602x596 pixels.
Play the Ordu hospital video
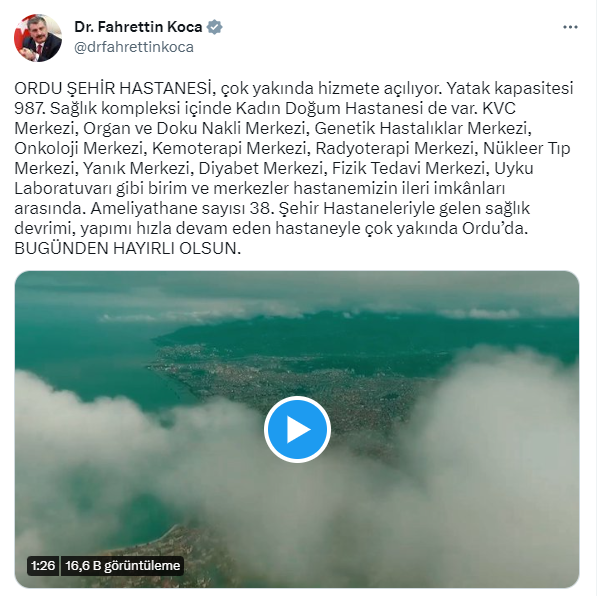pos(297,429)
